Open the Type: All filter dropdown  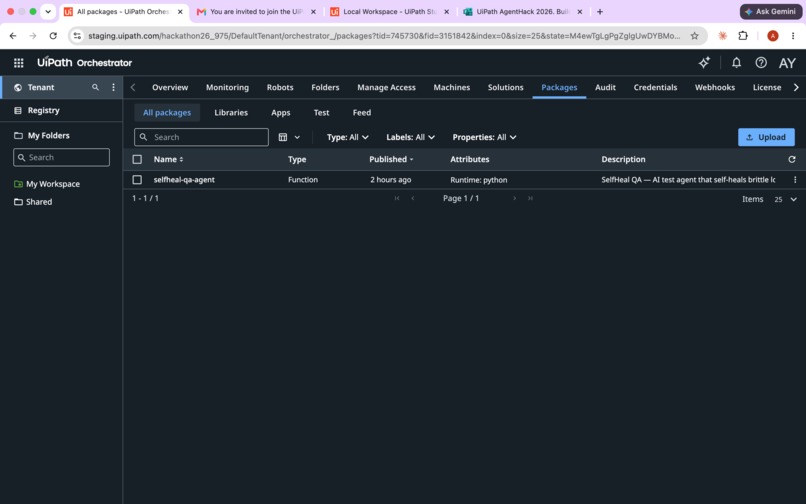[347, 137]
